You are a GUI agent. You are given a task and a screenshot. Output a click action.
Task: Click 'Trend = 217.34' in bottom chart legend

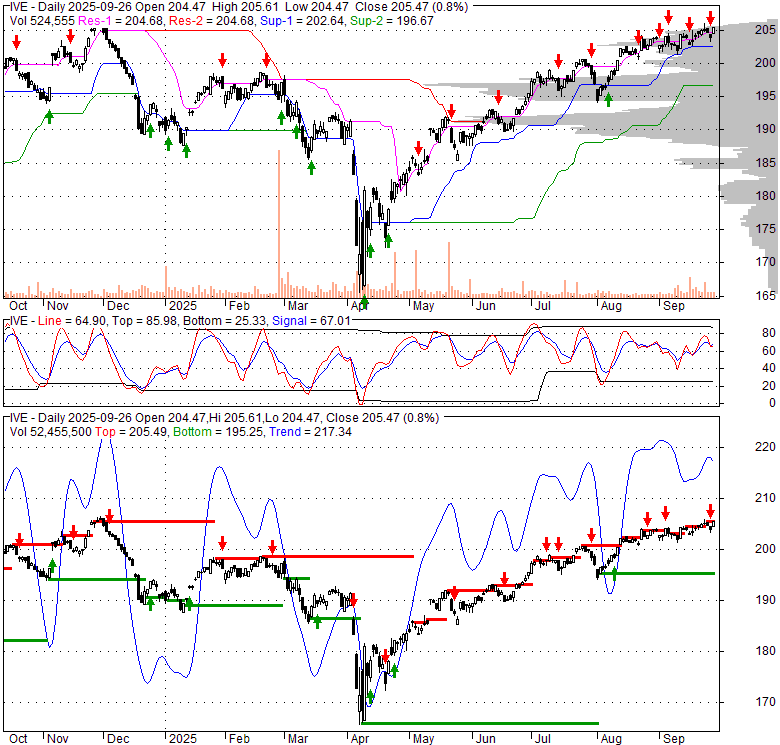[310, 432]
